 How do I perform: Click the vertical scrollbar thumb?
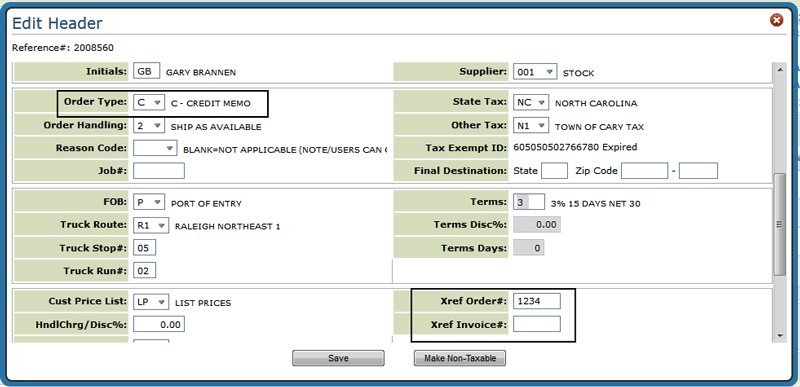pyautogui.click(x=780, y=224)
